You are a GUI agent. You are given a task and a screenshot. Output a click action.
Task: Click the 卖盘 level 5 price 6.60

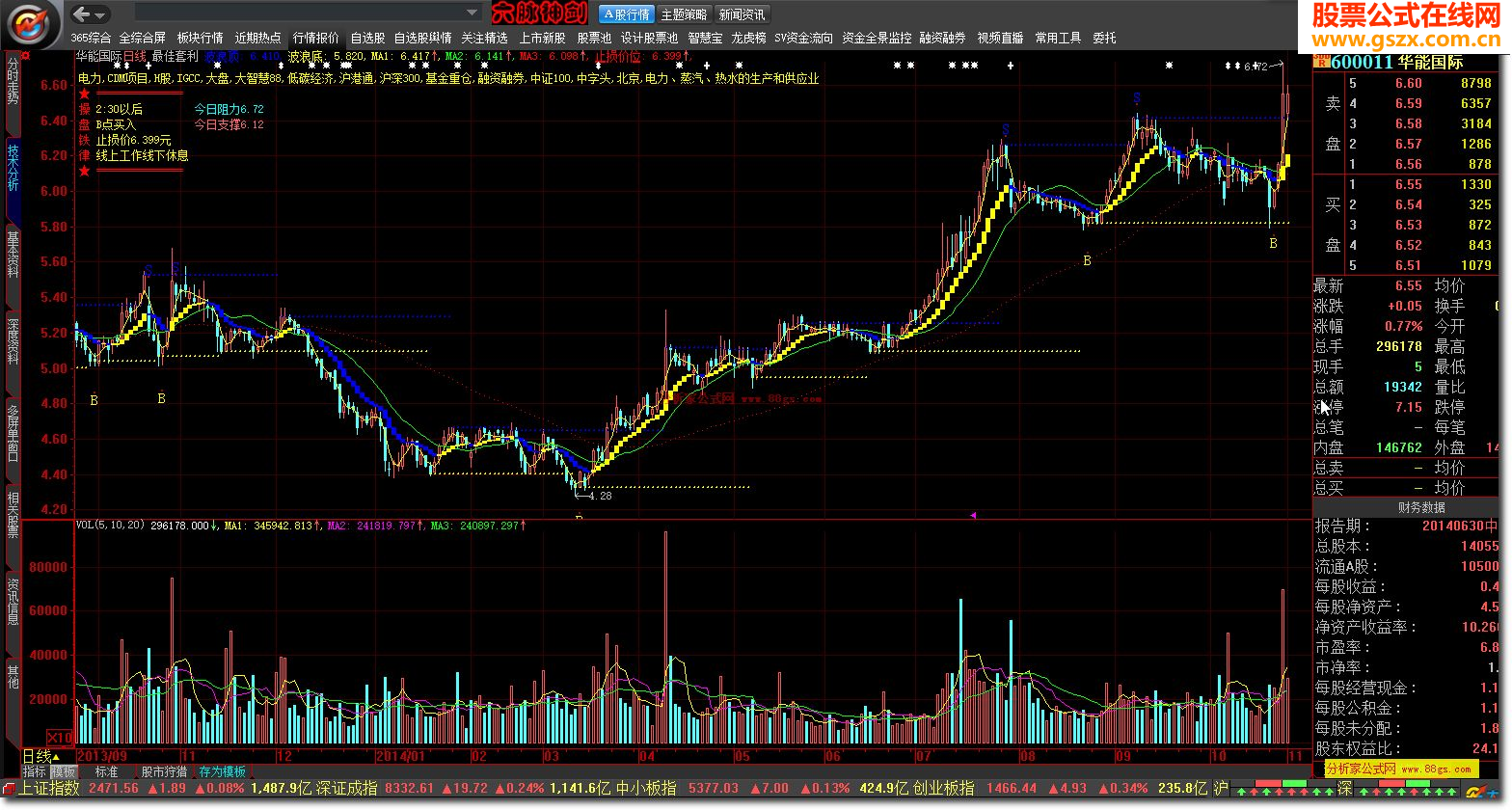click(x=1408, y=84)
